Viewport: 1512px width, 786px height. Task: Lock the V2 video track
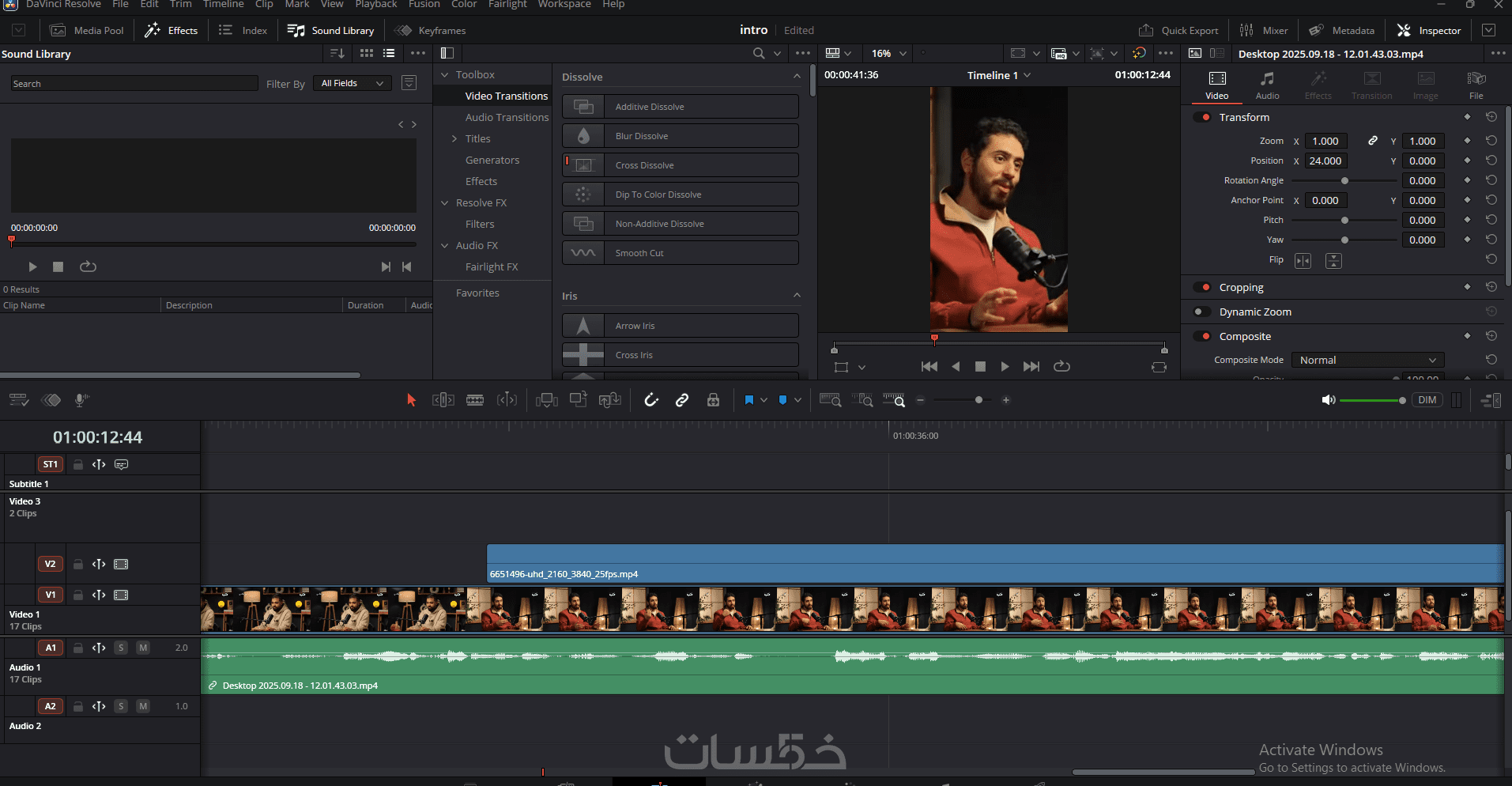click(78, 564)
